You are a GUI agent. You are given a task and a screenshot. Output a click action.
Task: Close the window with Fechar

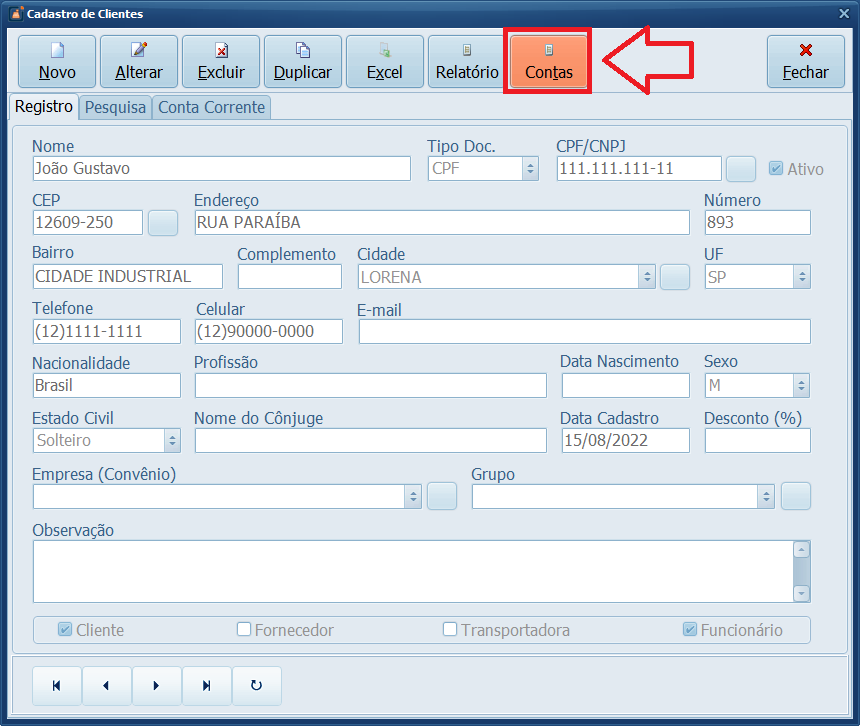tap(805, 61)
